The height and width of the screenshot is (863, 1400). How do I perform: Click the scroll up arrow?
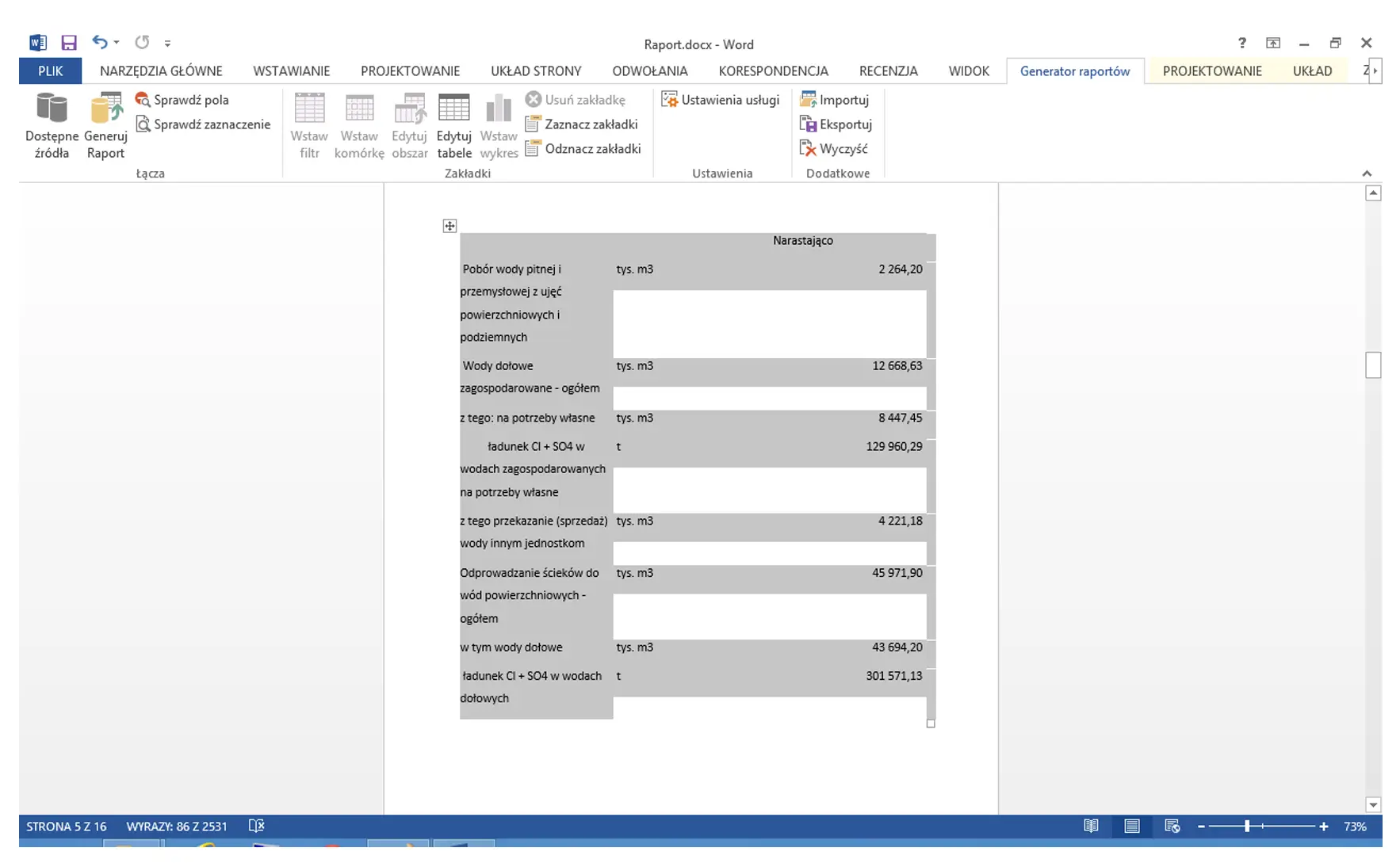click(x=1374, y=193)
